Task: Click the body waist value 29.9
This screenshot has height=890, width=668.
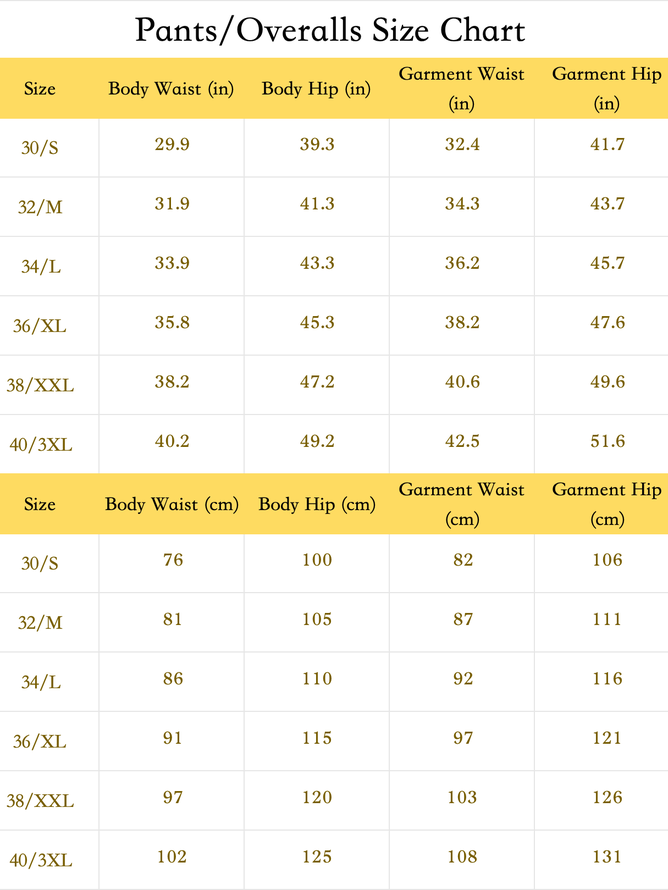Action: click(x=173, y=145)
